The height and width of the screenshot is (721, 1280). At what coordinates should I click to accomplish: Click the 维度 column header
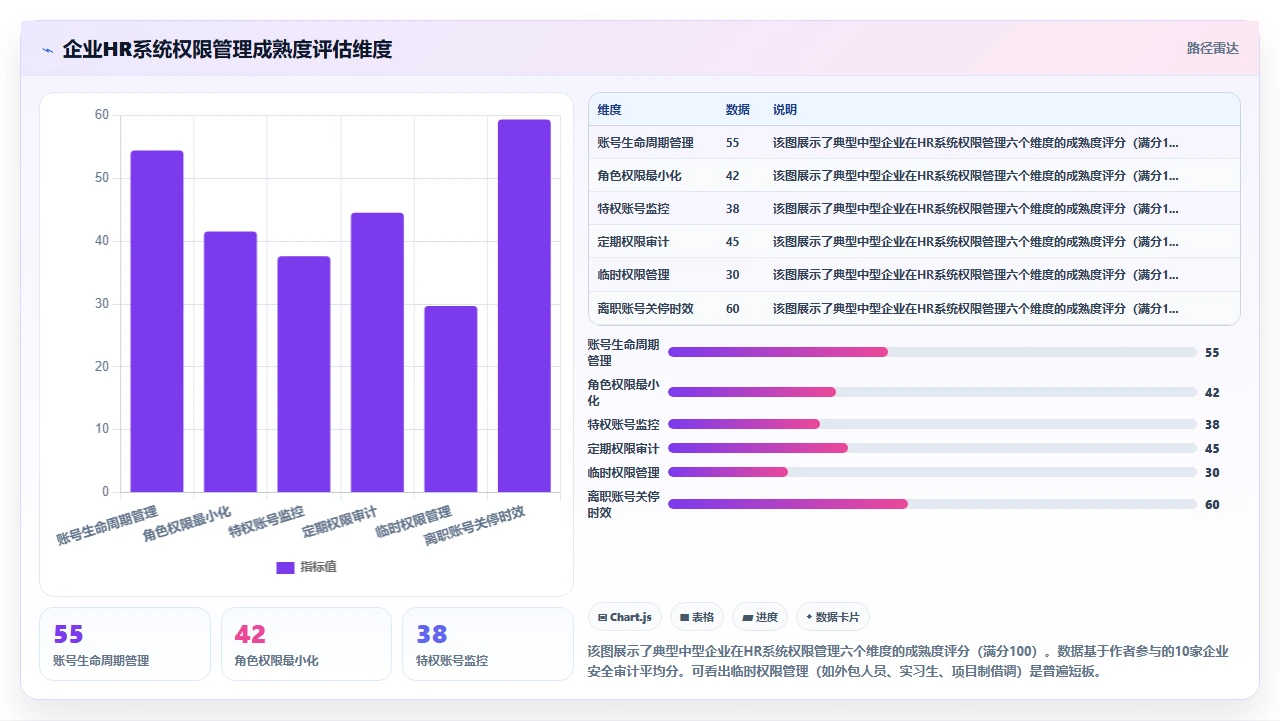[609, 110]
